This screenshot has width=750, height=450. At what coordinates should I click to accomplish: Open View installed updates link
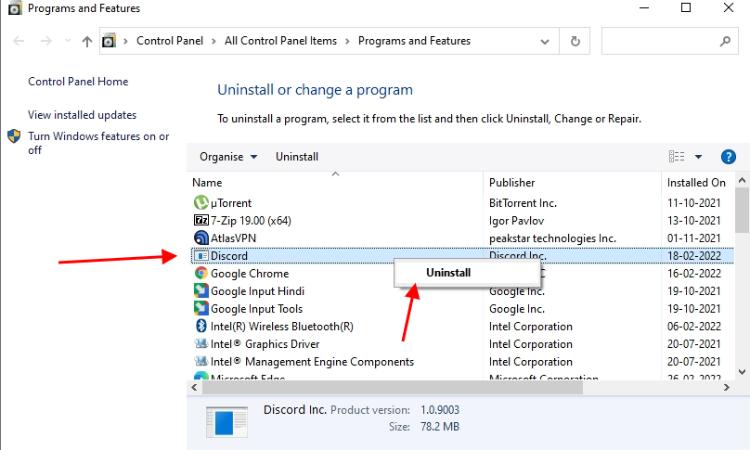[x=82, y=115]
